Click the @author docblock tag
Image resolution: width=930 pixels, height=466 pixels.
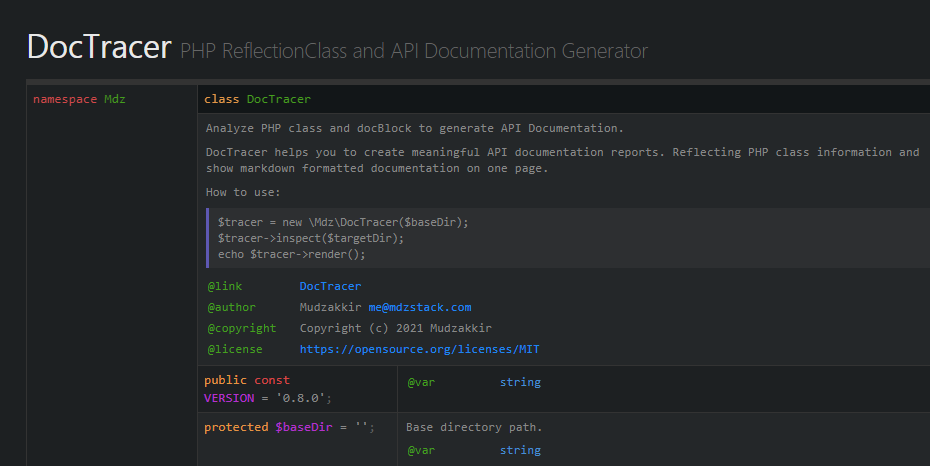(231, 307)
